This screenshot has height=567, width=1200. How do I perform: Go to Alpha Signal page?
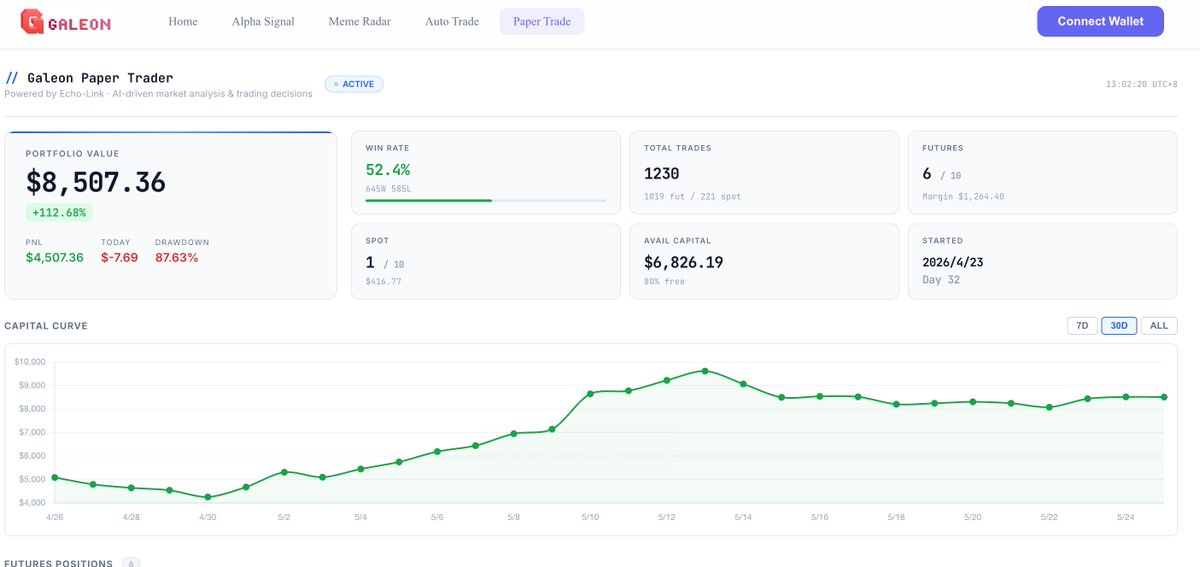pos(263,21)
